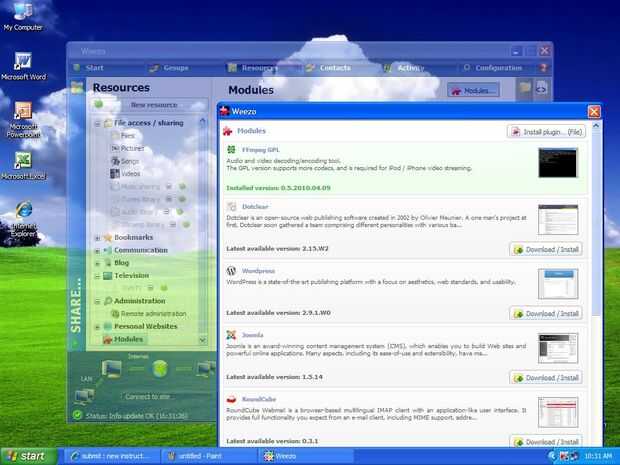Image resolution: width=620 pixels, height=465 pixels.
Task: Select Songs in resource tree
Action: coord(125,161)
